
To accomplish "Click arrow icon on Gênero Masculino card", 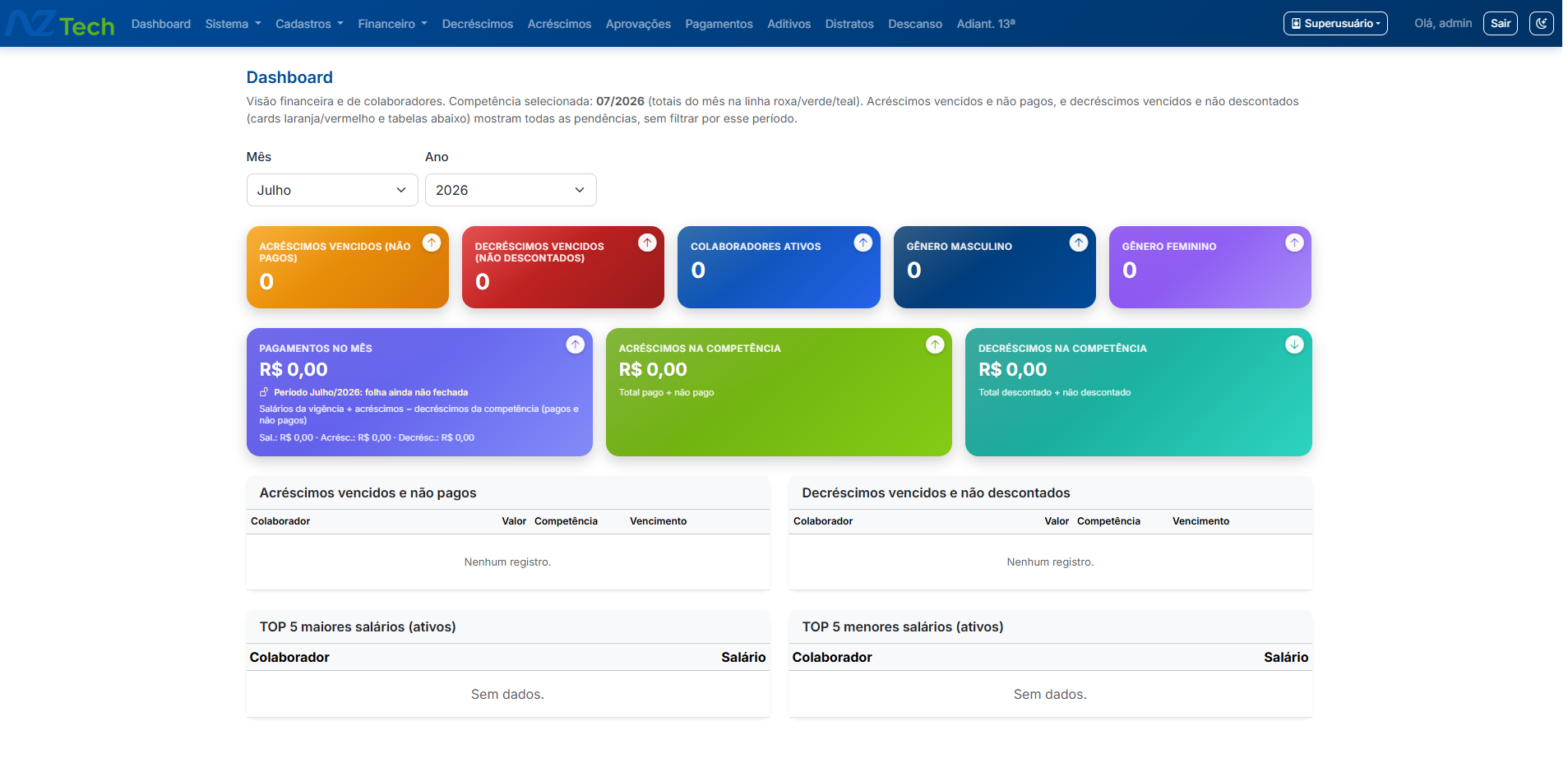I will 1079,243.
